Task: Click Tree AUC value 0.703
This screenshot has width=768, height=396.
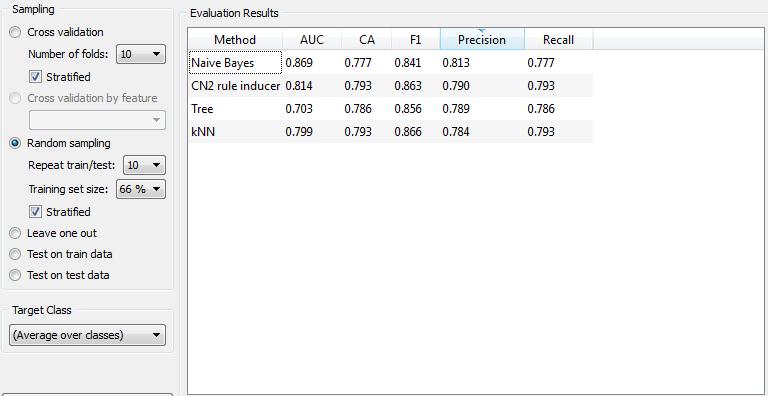Action: pyautogui.click(x=299, y=109)
